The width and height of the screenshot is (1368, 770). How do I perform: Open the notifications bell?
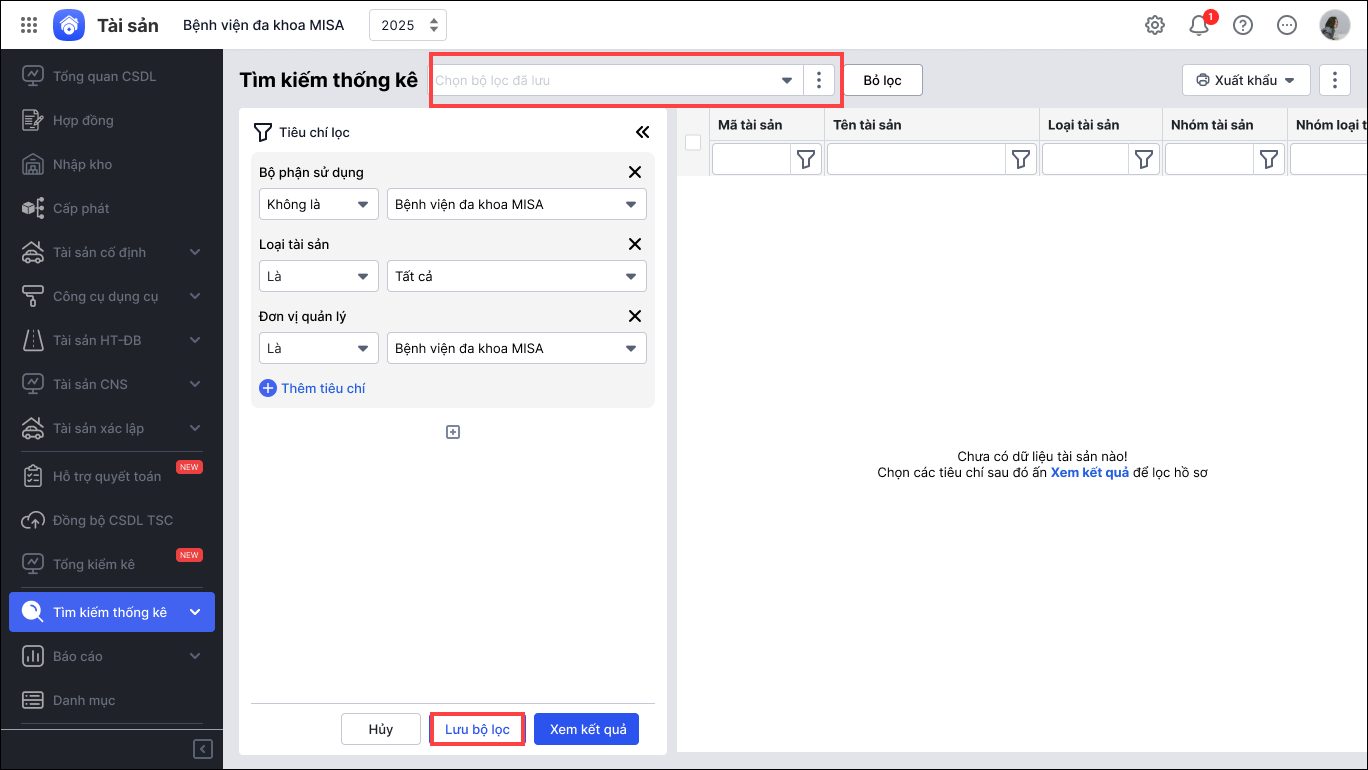pyautogui.click(x=1199, y=26)
